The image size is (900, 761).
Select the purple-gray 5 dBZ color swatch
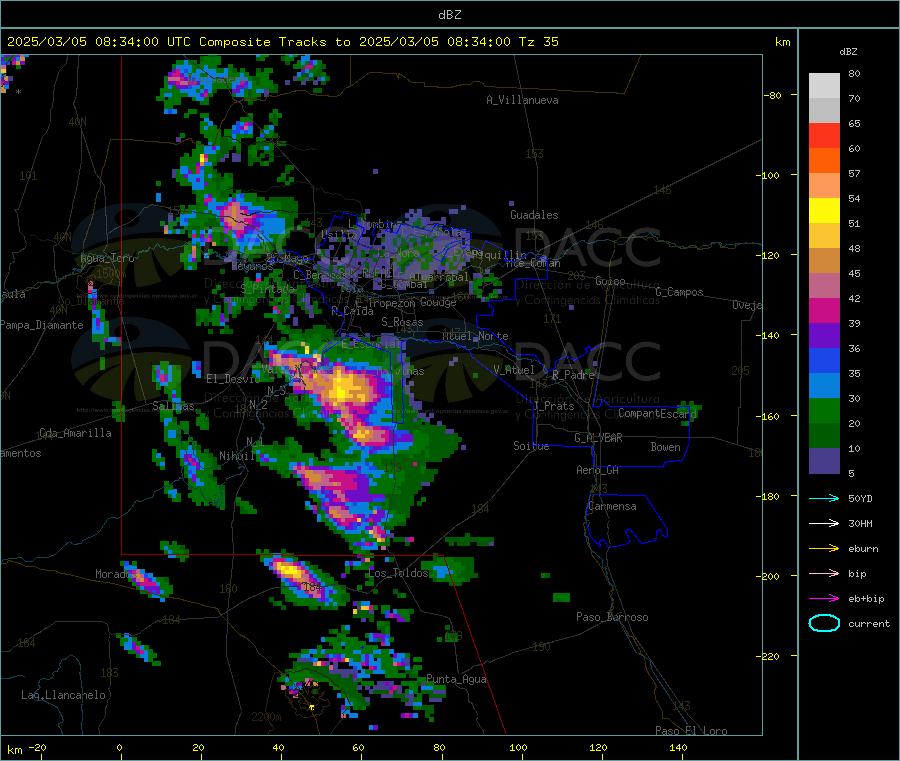pos(824,461)
